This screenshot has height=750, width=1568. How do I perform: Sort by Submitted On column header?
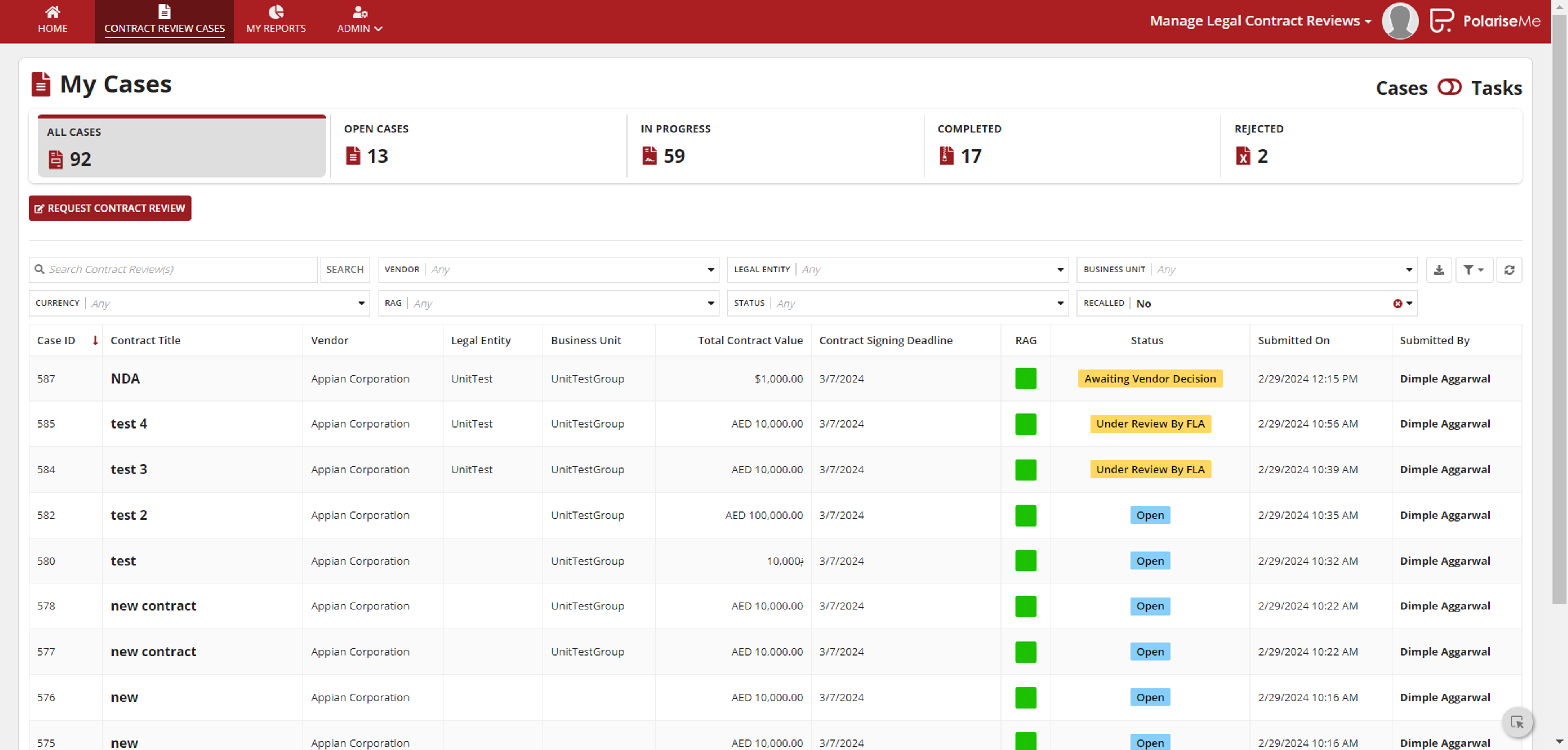point(1294,340)
